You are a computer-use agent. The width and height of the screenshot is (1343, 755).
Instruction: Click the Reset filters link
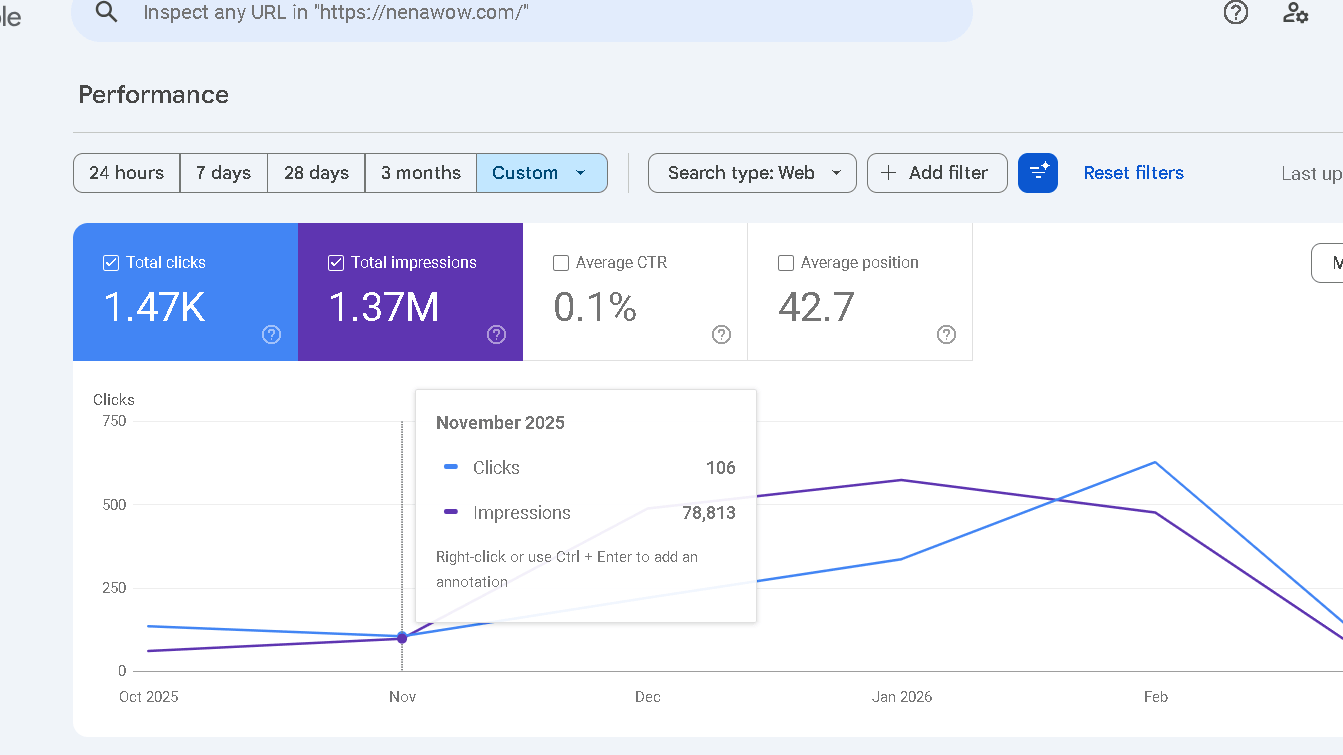coord(1133,172)
